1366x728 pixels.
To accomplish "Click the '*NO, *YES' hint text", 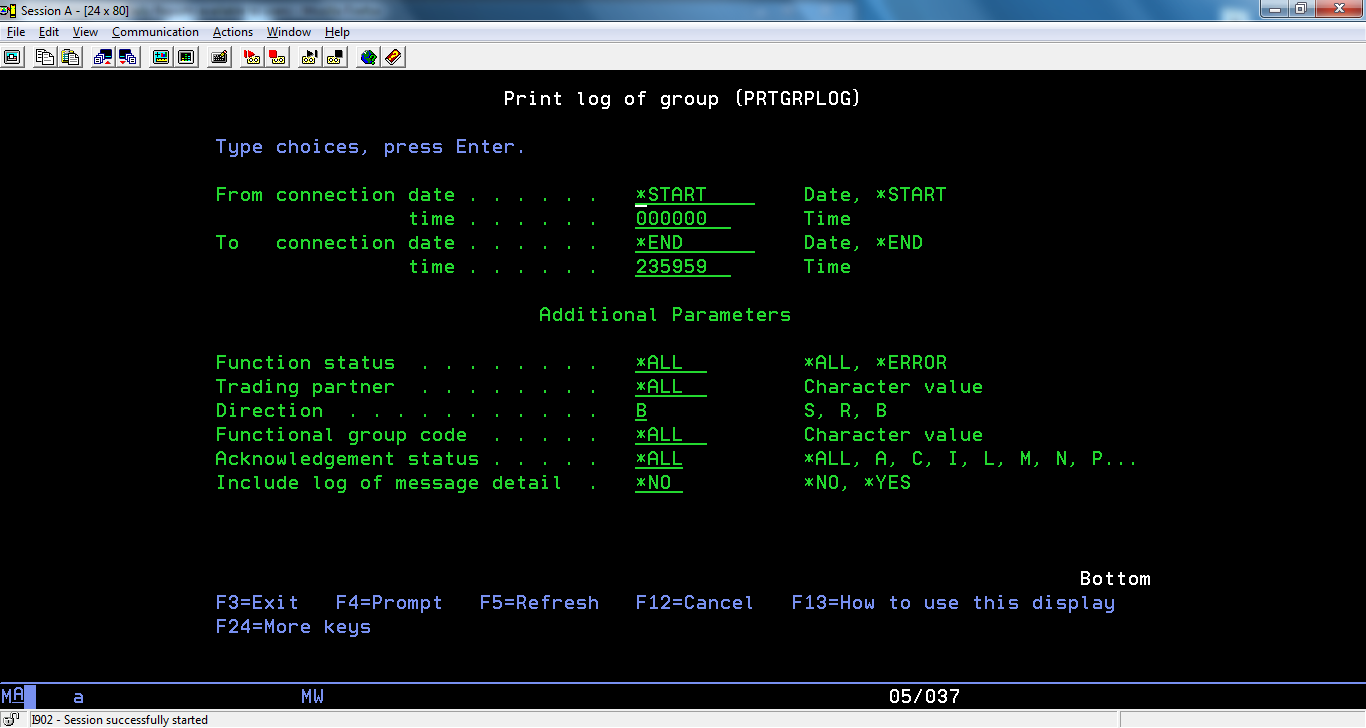I will [857, 483].
